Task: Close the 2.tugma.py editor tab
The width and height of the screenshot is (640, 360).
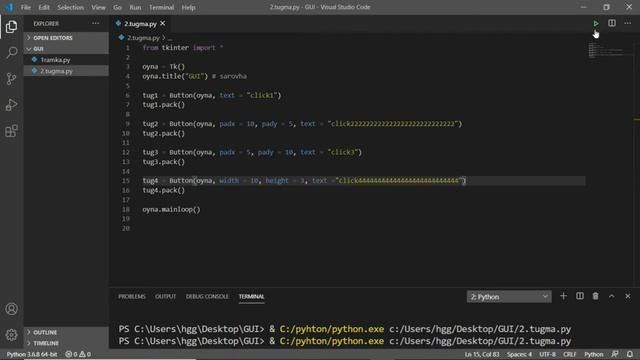Action: point(162,24)
